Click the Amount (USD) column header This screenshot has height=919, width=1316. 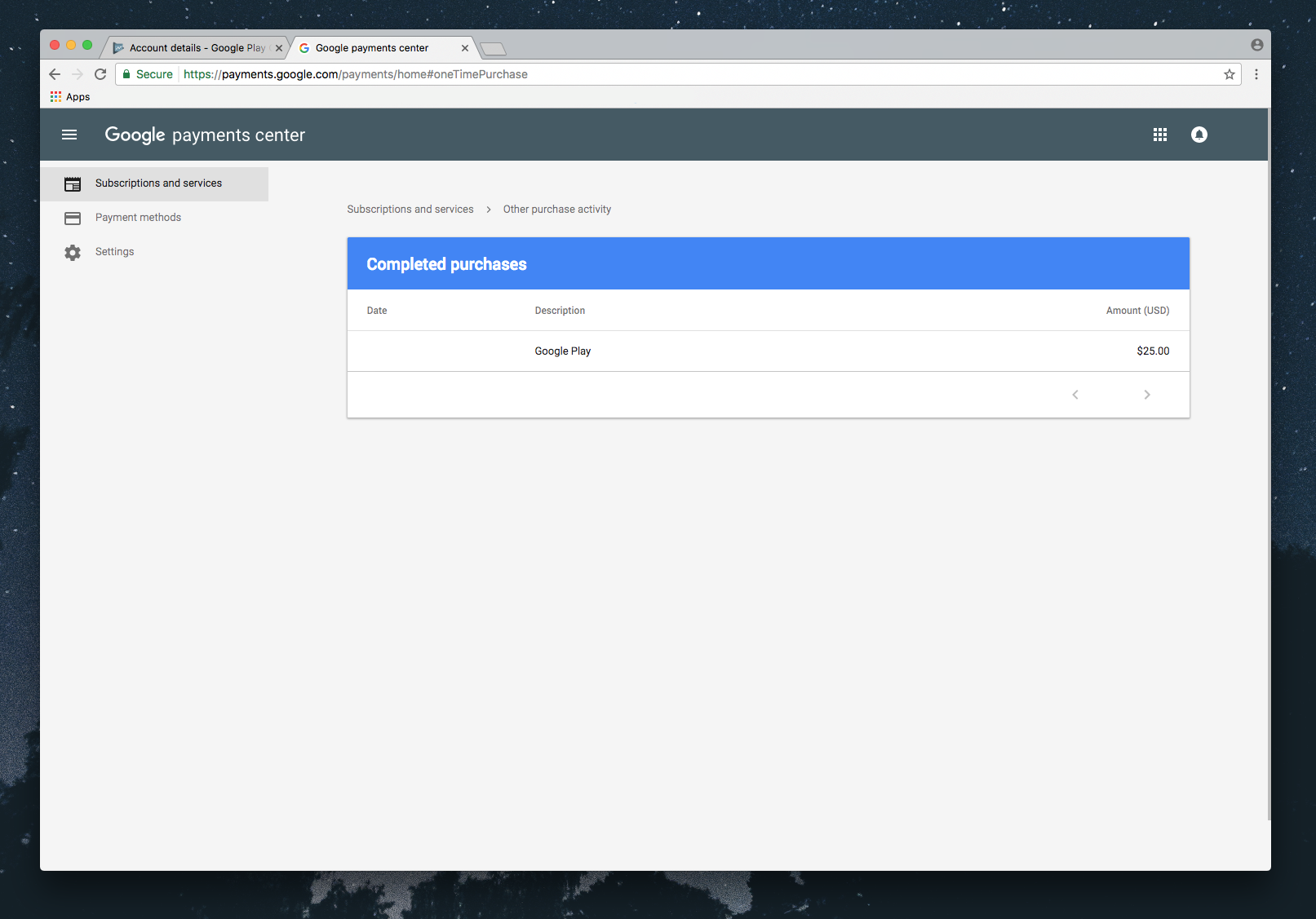(1137, 311)
